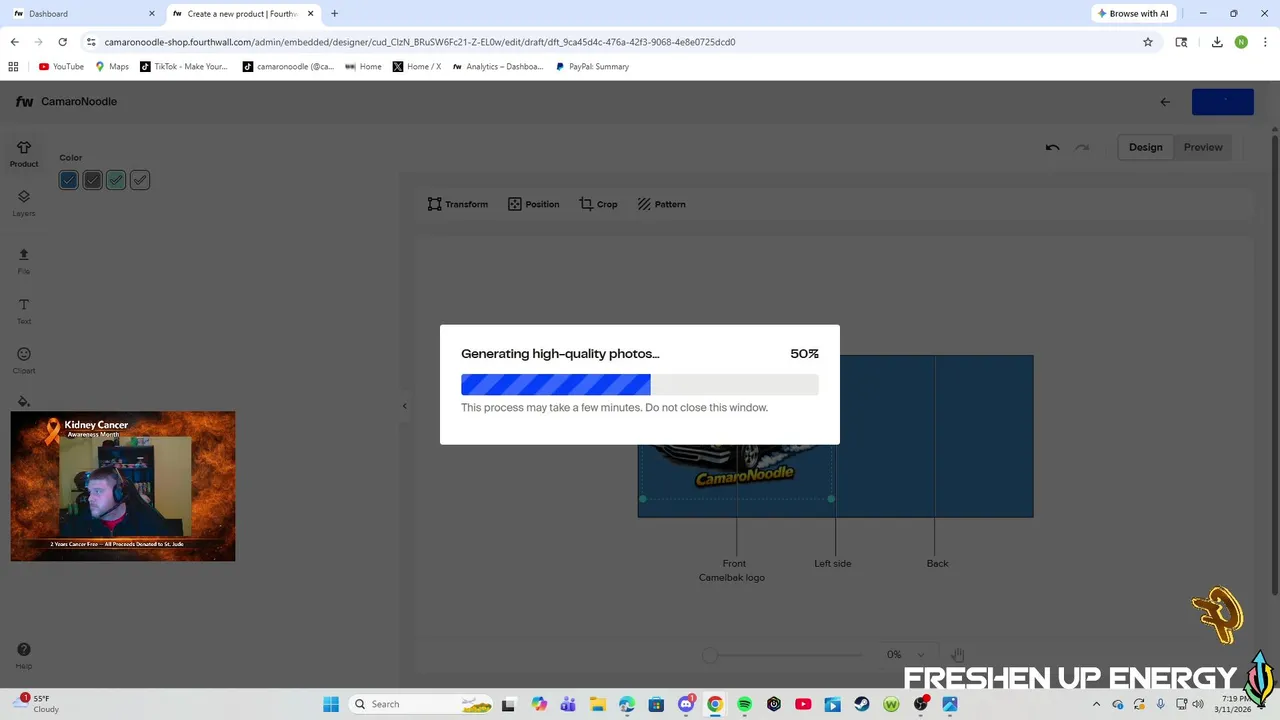Click the generating photos progress bar
The height and width of the screenshot is (720, 1280).
pyautogui.click(x=640, y=385)
